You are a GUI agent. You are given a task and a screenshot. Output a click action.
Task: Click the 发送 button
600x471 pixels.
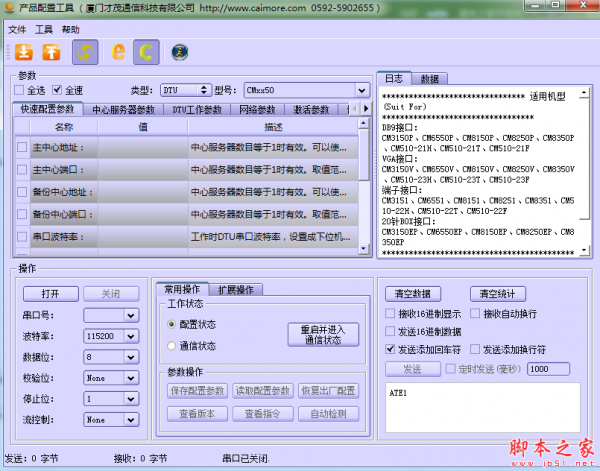click(412, 369)
